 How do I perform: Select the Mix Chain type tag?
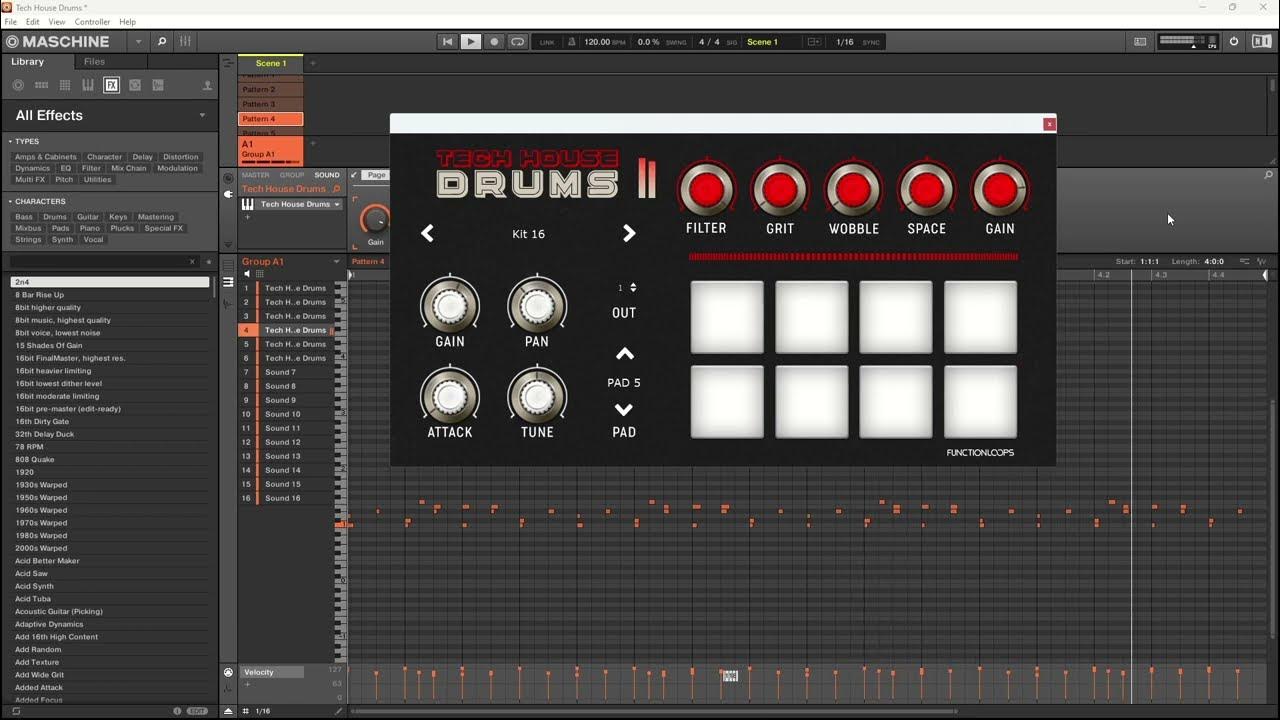129,168
